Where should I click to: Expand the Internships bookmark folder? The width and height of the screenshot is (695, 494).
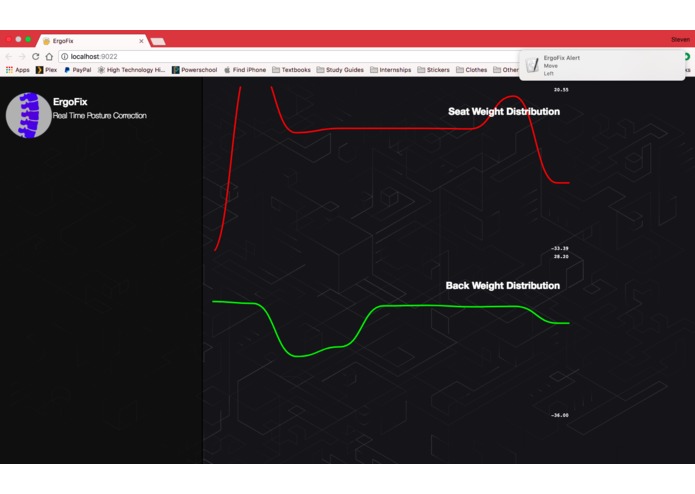pyautogui.click(x=390, y=70)
